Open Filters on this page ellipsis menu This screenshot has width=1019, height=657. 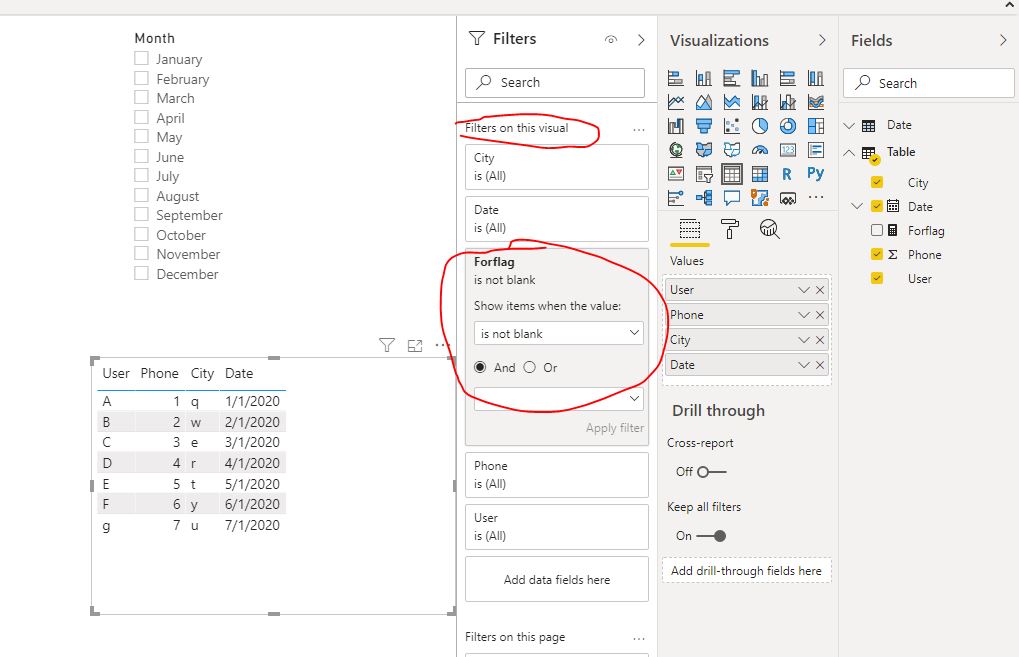click(x=639, y=639)
